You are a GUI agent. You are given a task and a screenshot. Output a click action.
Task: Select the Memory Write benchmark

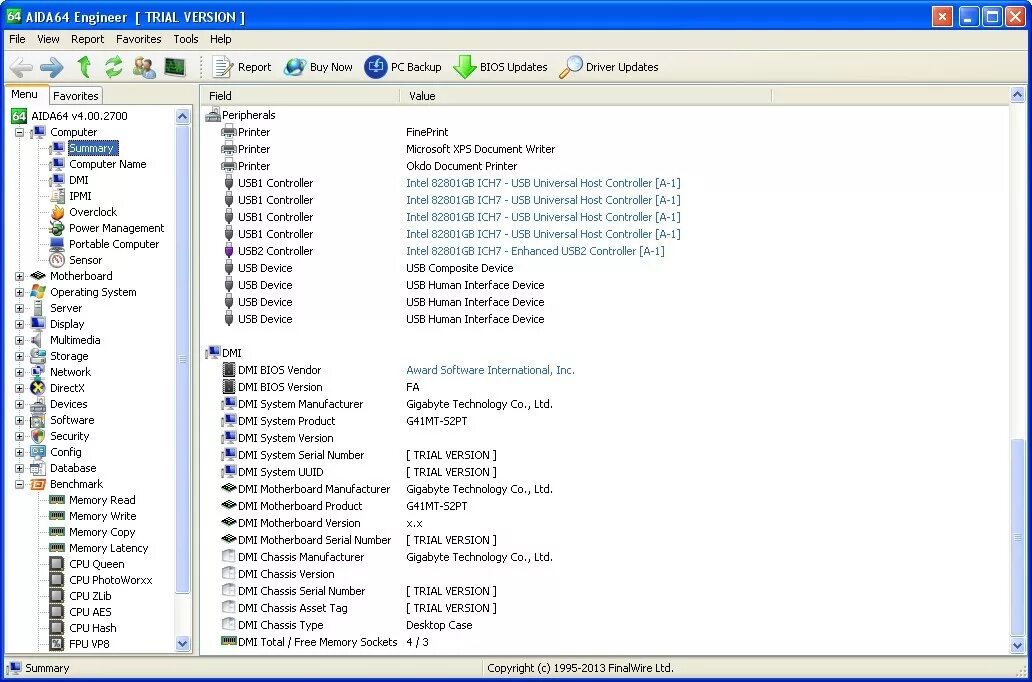pos(103,516)
